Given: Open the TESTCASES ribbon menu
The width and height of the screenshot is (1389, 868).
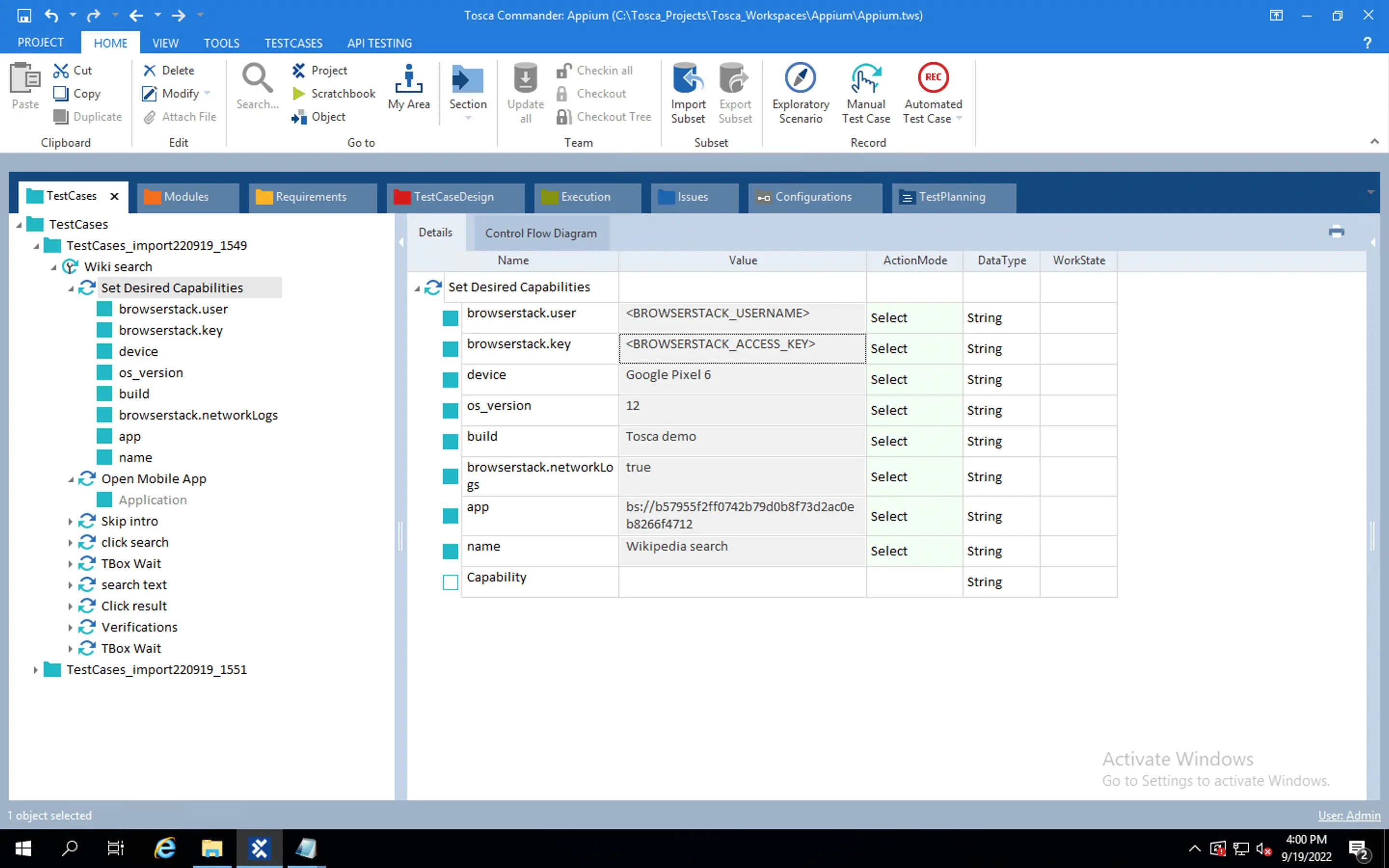Looking at the screenshot, I should coord(293,43).
